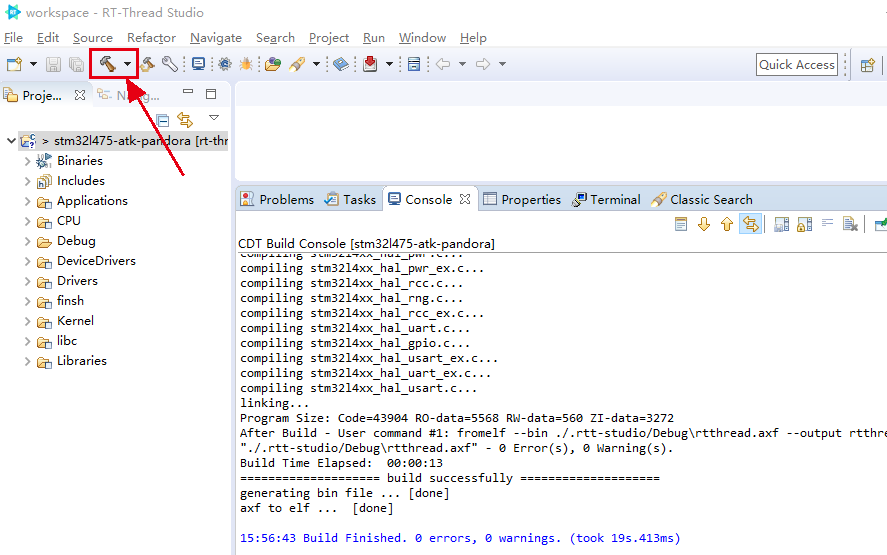
Task: Switch to the Classic Search tab
Action: pyautogui.click(x=702, y=200)
